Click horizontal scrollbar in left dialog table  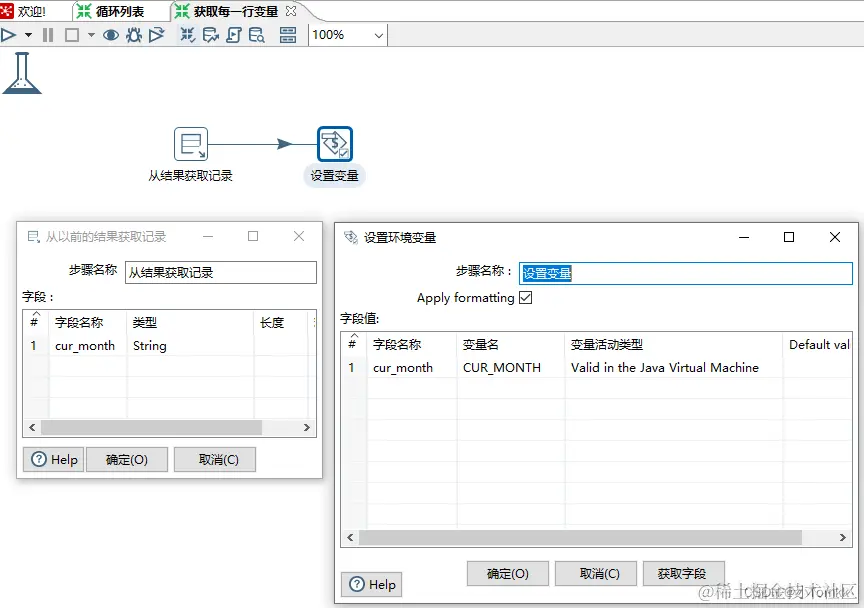tap(152, 427)
